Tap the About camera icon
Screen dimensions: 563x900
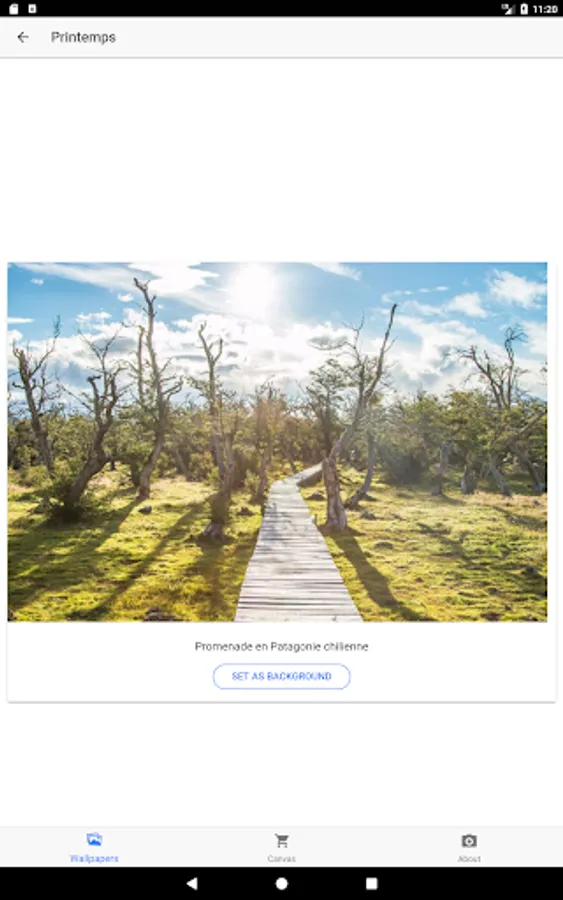point(469,841)
